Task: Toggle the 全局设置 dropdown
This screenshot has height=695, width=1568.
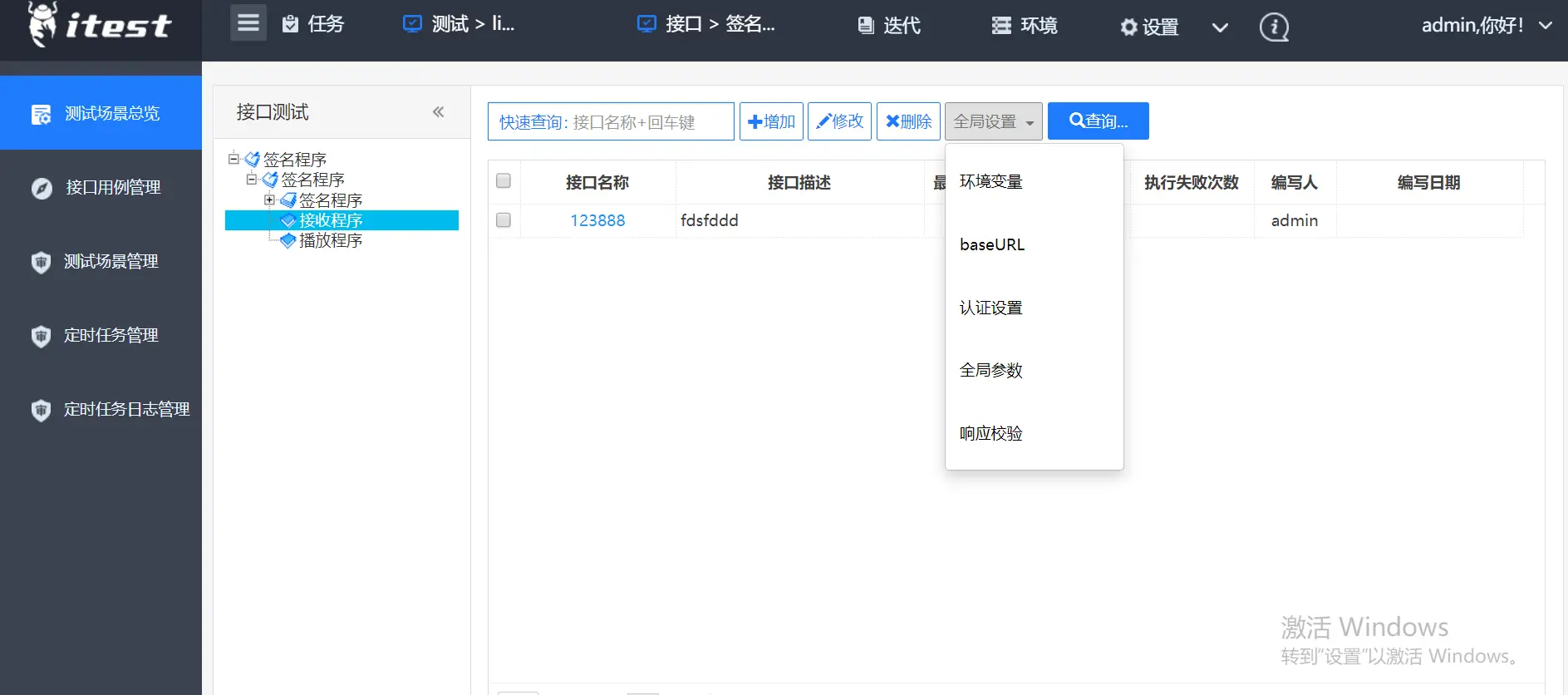Action: point(994,121)
